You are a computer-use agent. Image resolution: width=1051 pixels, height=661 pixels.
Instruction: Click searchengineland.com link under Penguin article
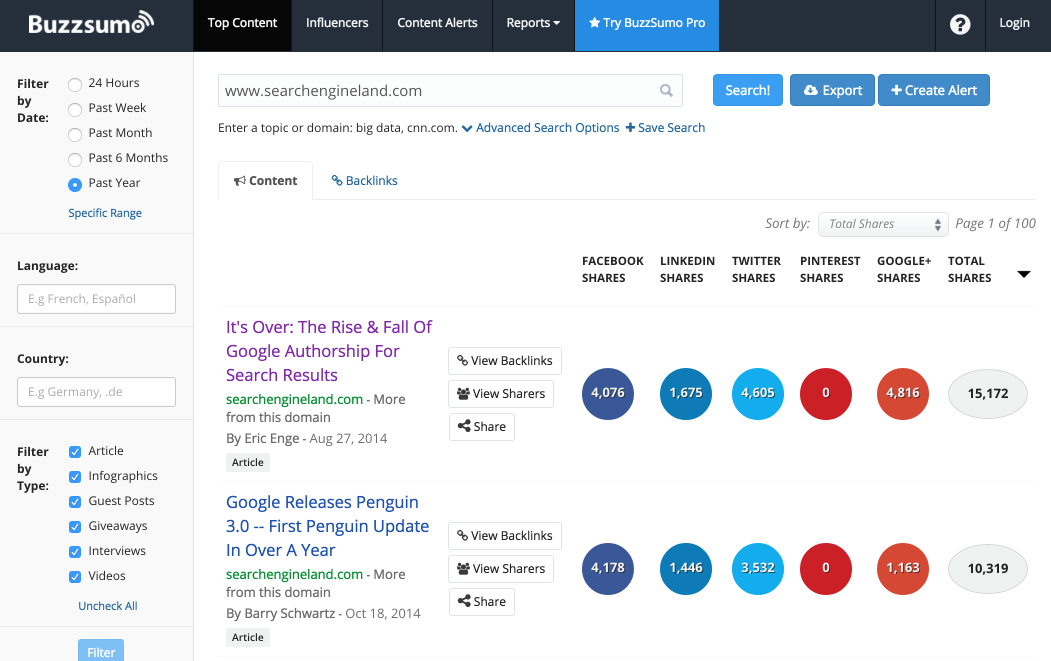coord(294,575)
